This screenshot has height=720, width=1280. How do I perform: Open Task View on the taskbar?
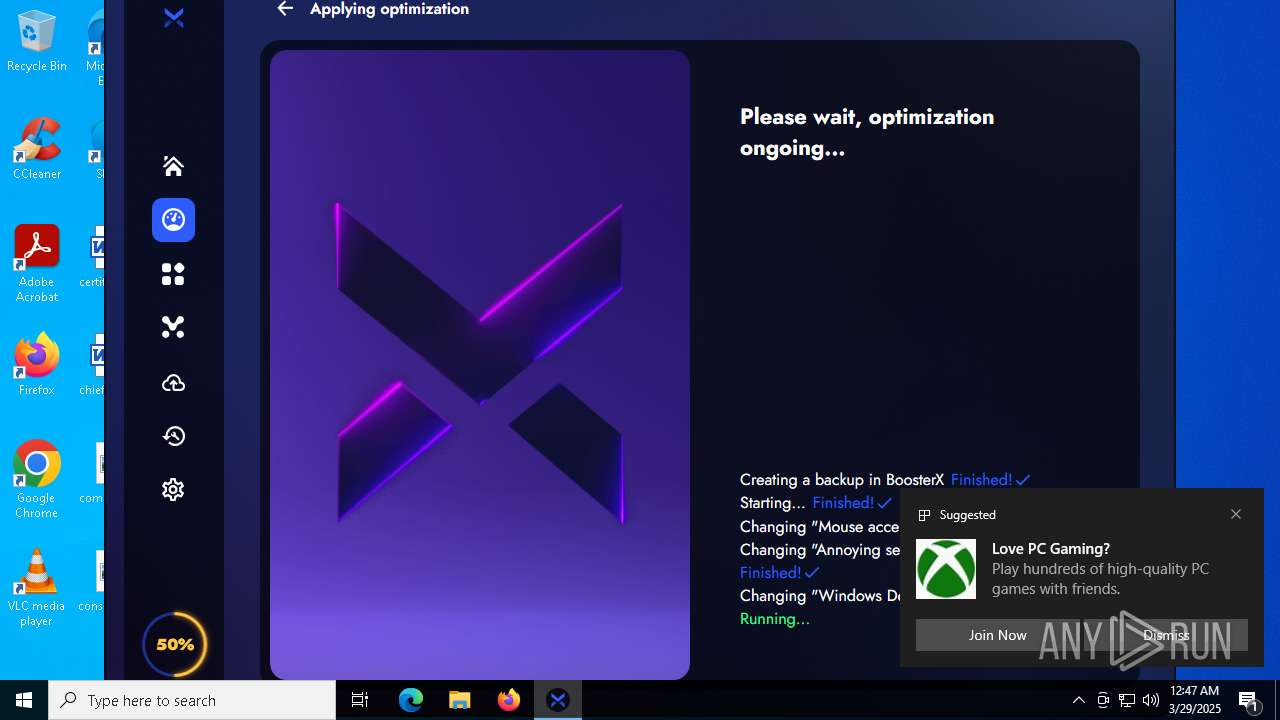point(360,700)
